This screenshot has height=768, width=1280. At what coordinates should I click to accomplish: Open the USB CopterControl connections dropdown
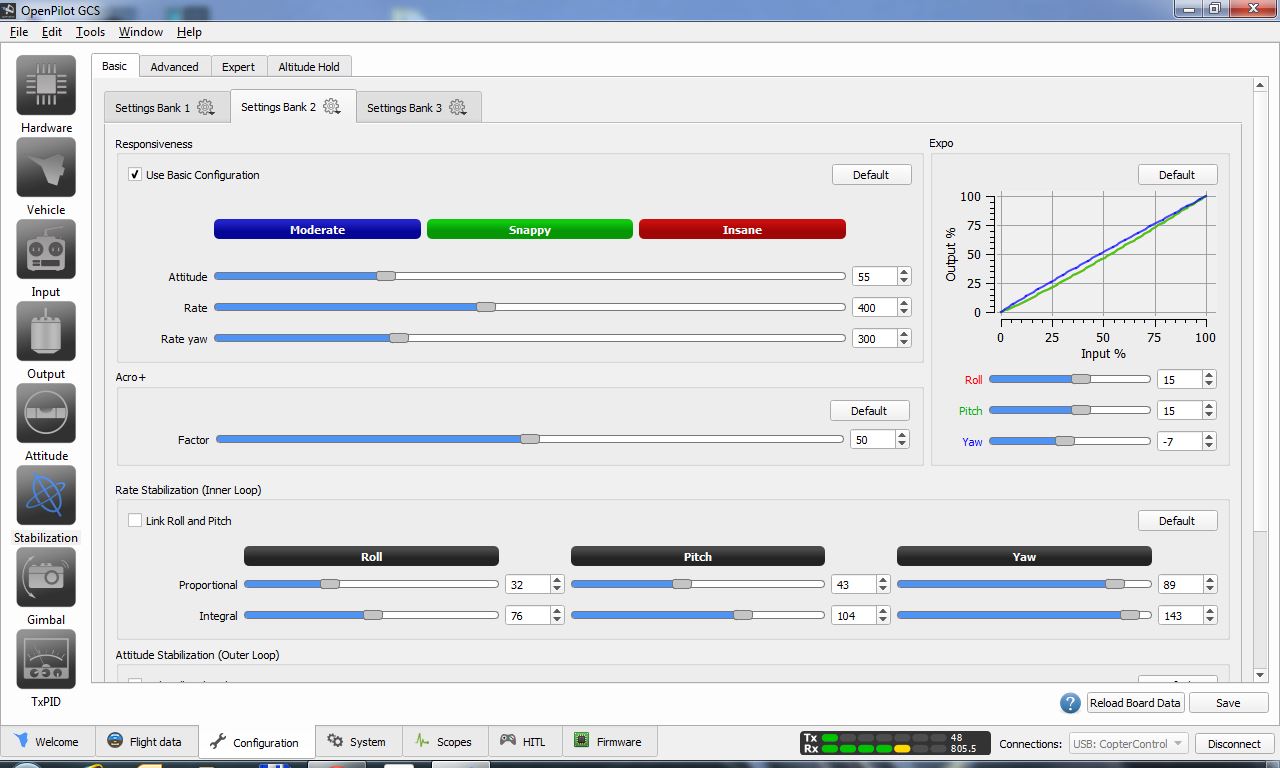(1129, 744)
